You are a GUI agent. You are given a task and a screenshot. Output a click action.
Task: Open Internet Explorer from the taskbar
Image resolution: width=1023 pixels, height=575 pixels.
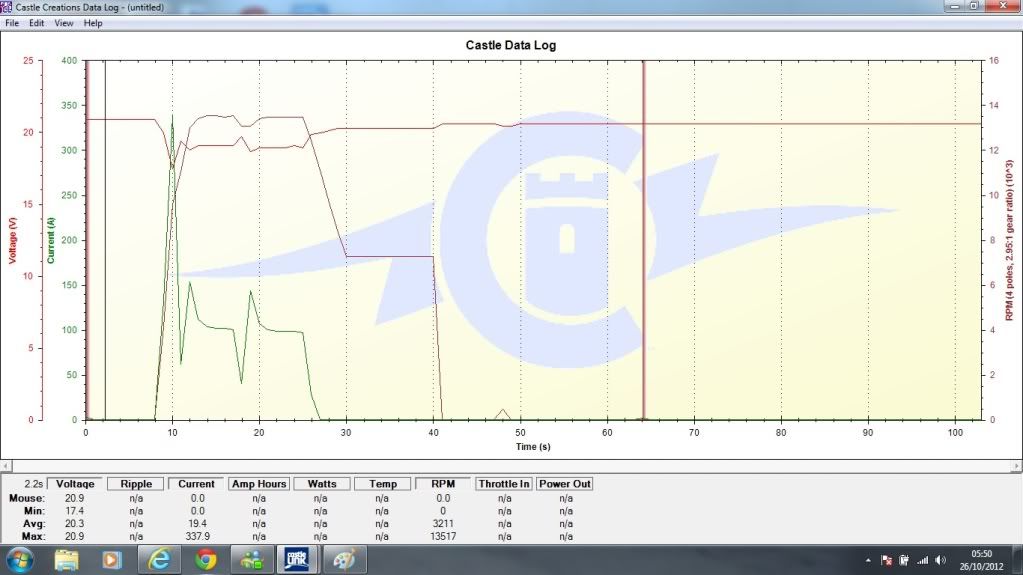pyautogui.click(x=159, y=560)
